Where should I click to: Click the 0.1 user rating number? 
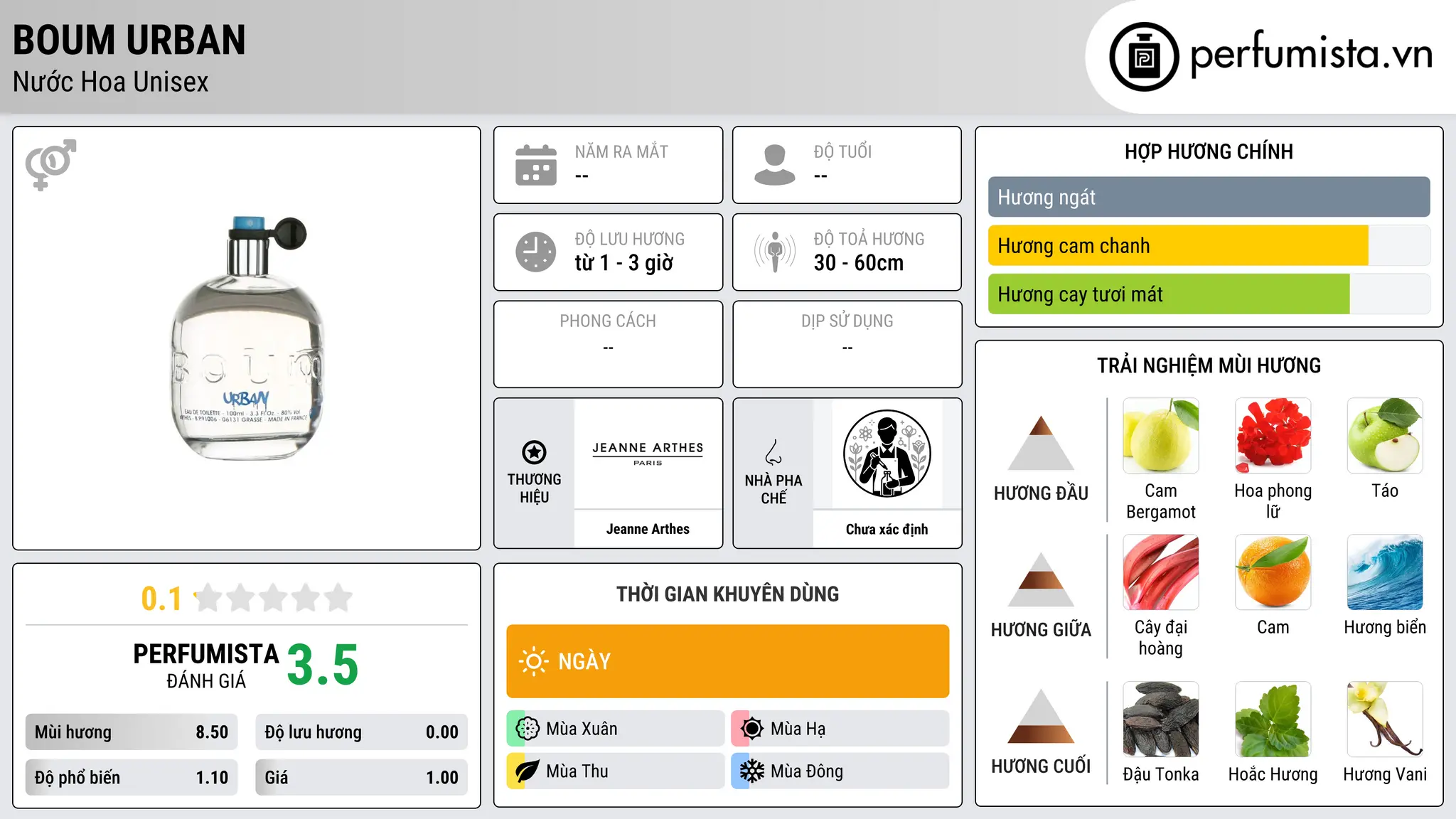(161, 599)
